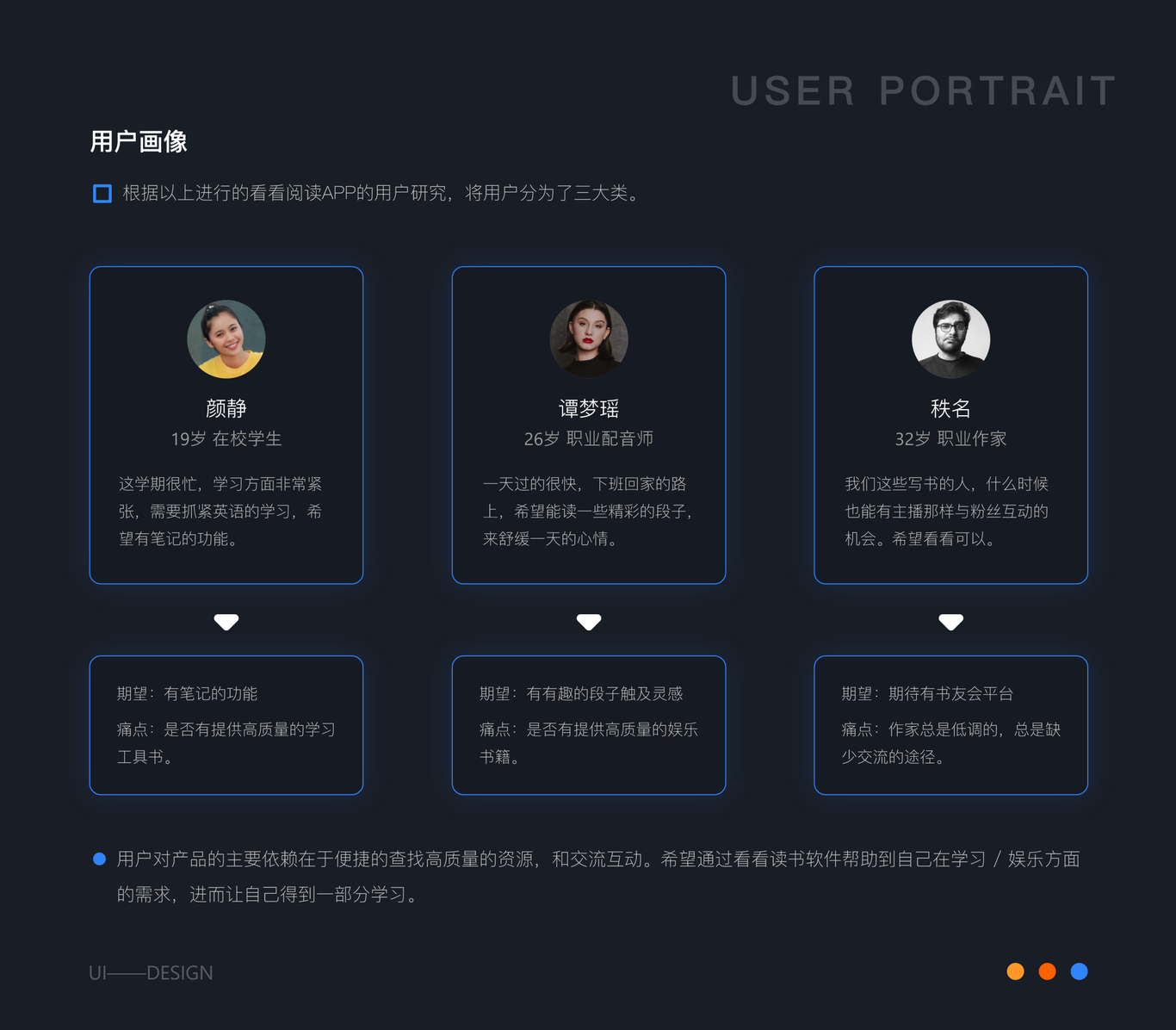Click 谭梦瑶's avatar photo

point(589,339)
